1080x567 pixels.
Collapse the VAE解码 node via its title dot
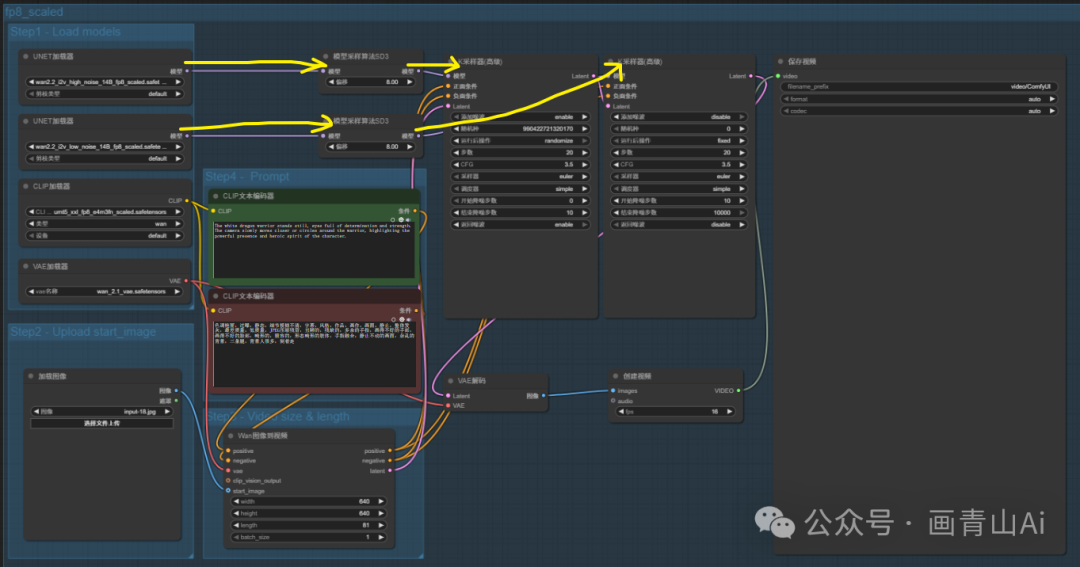tap(450, 380)
